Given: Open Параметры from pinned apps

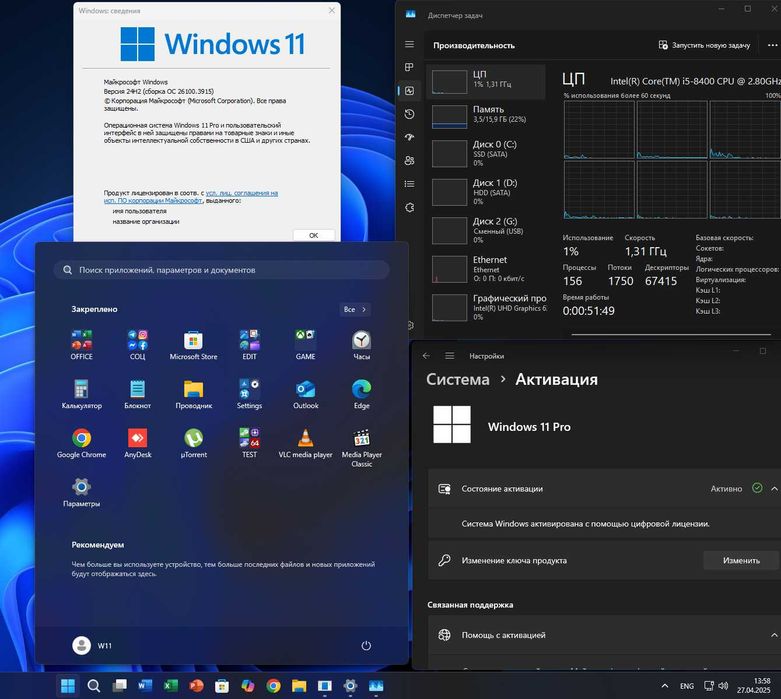Looking at the screenshot, I should (x=82, y=492).
